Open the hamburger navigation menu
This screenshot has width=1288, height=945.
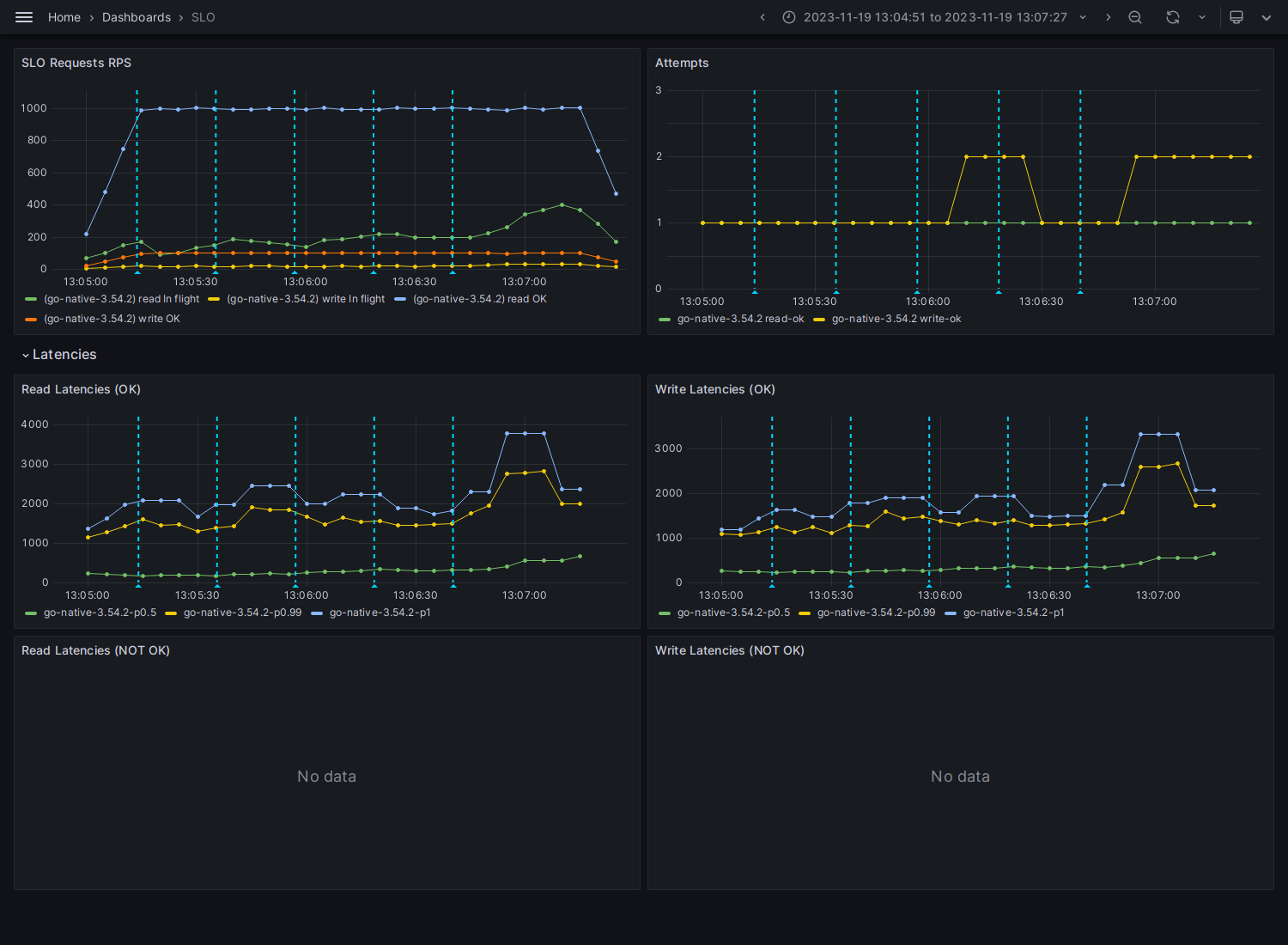[24, 17]
